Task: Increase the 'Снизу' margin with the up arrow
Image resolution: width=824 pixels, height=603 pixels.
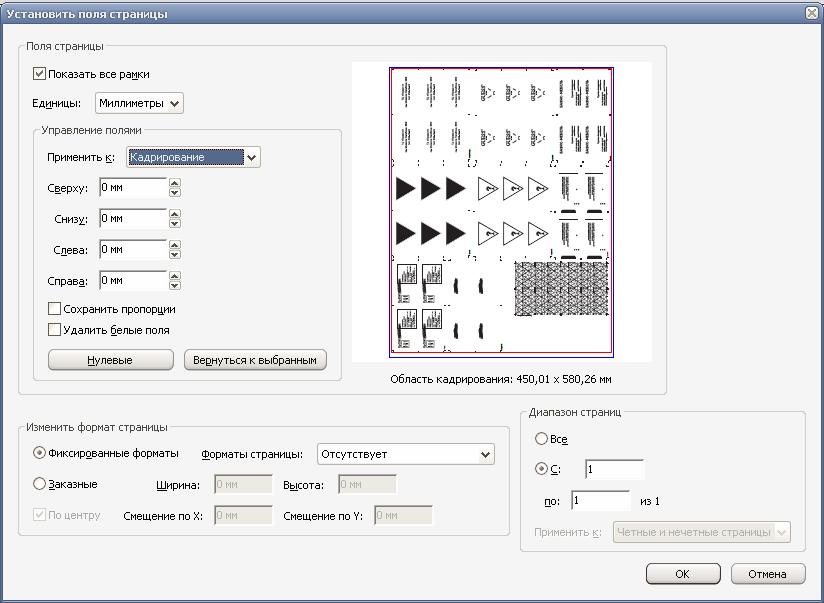Action: click(175, 213)
